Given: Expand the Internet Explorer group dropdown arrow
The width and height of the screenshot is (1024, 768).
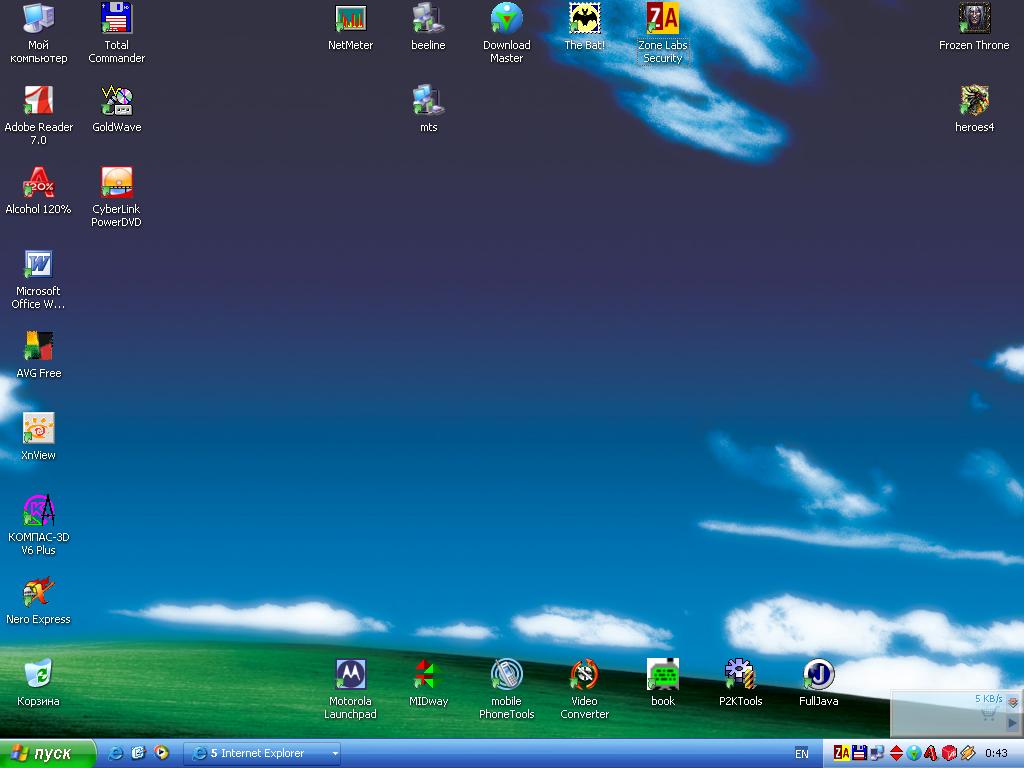Looking at the screenshot, I should [x=334, y=754].
